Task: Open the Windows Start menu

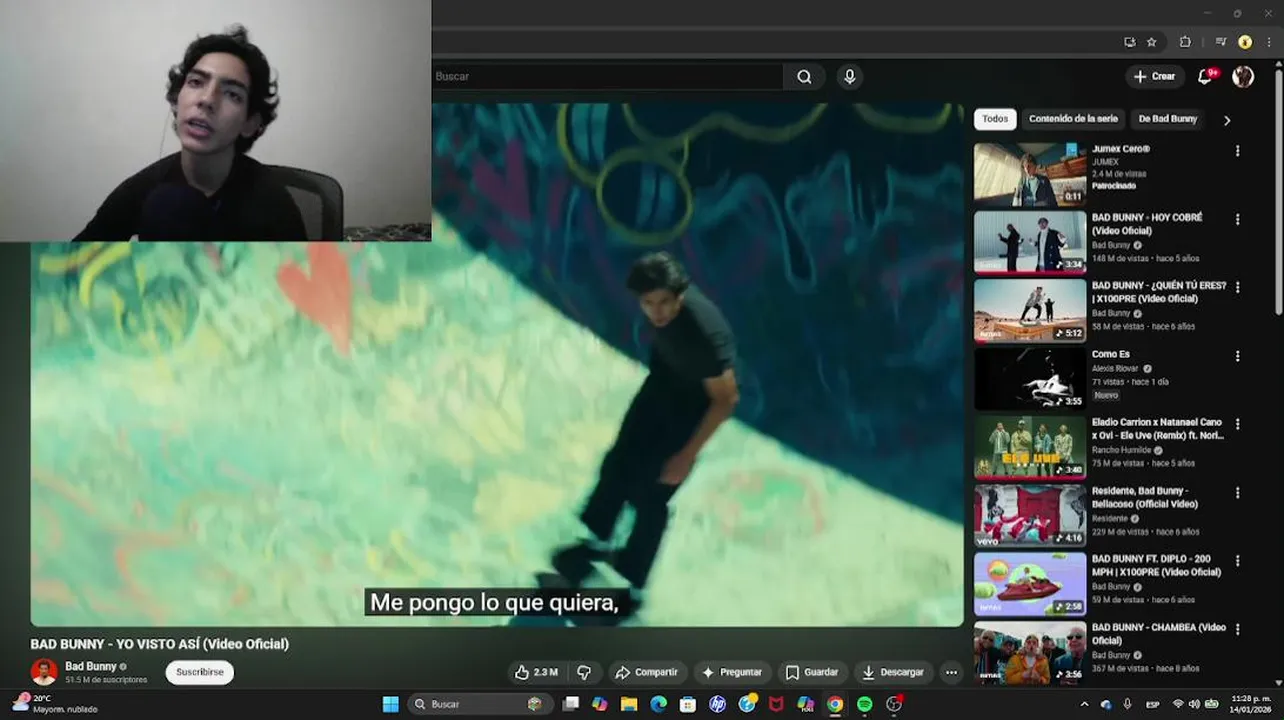Action: tap(390, 704)
